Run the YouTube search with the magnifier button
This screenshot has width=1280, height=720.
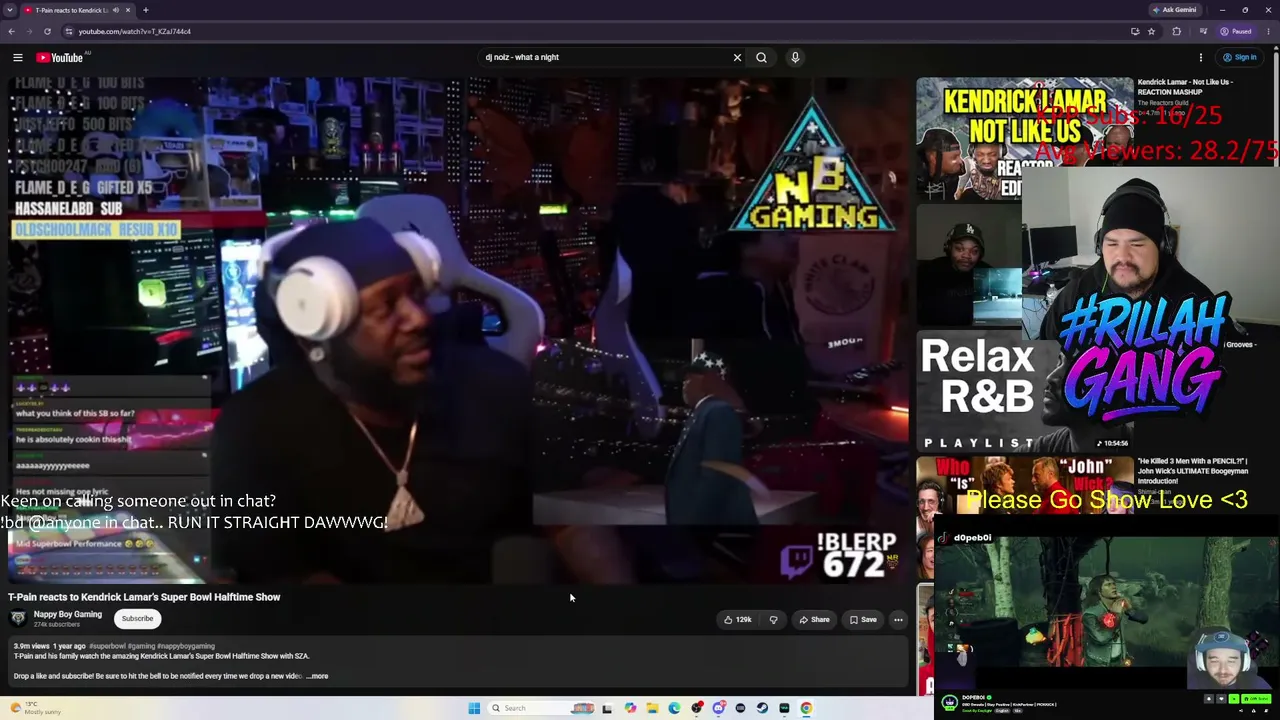pos(761,57)
